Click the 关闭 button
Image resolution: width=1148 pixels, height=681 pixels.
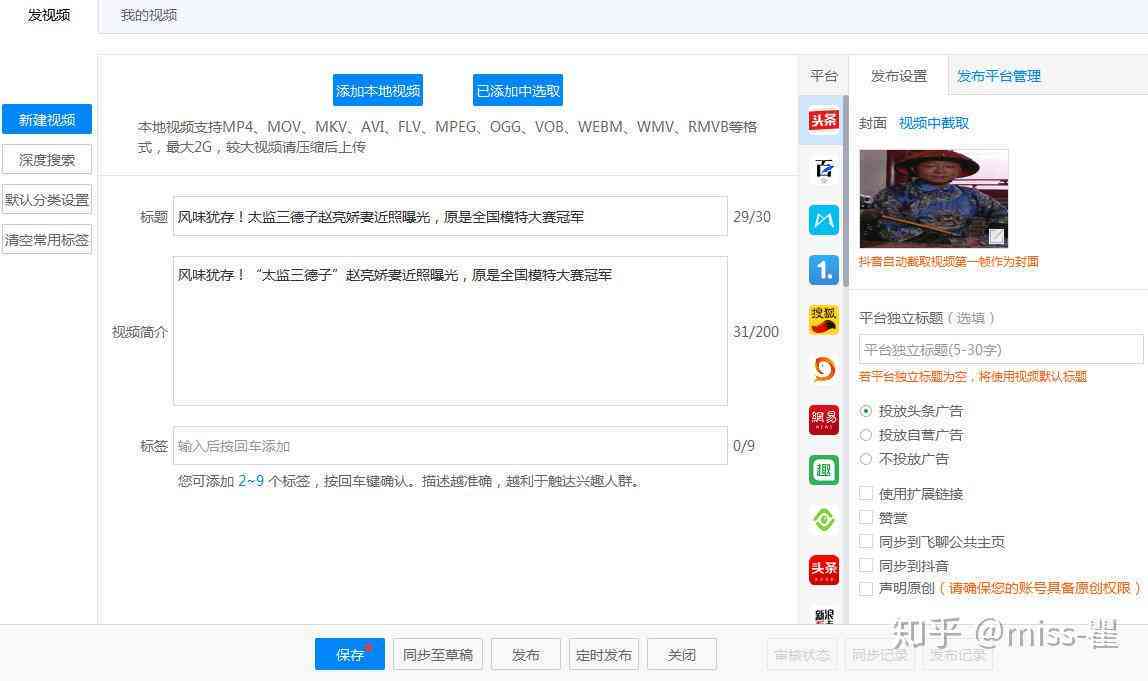[x=682, y=654]
